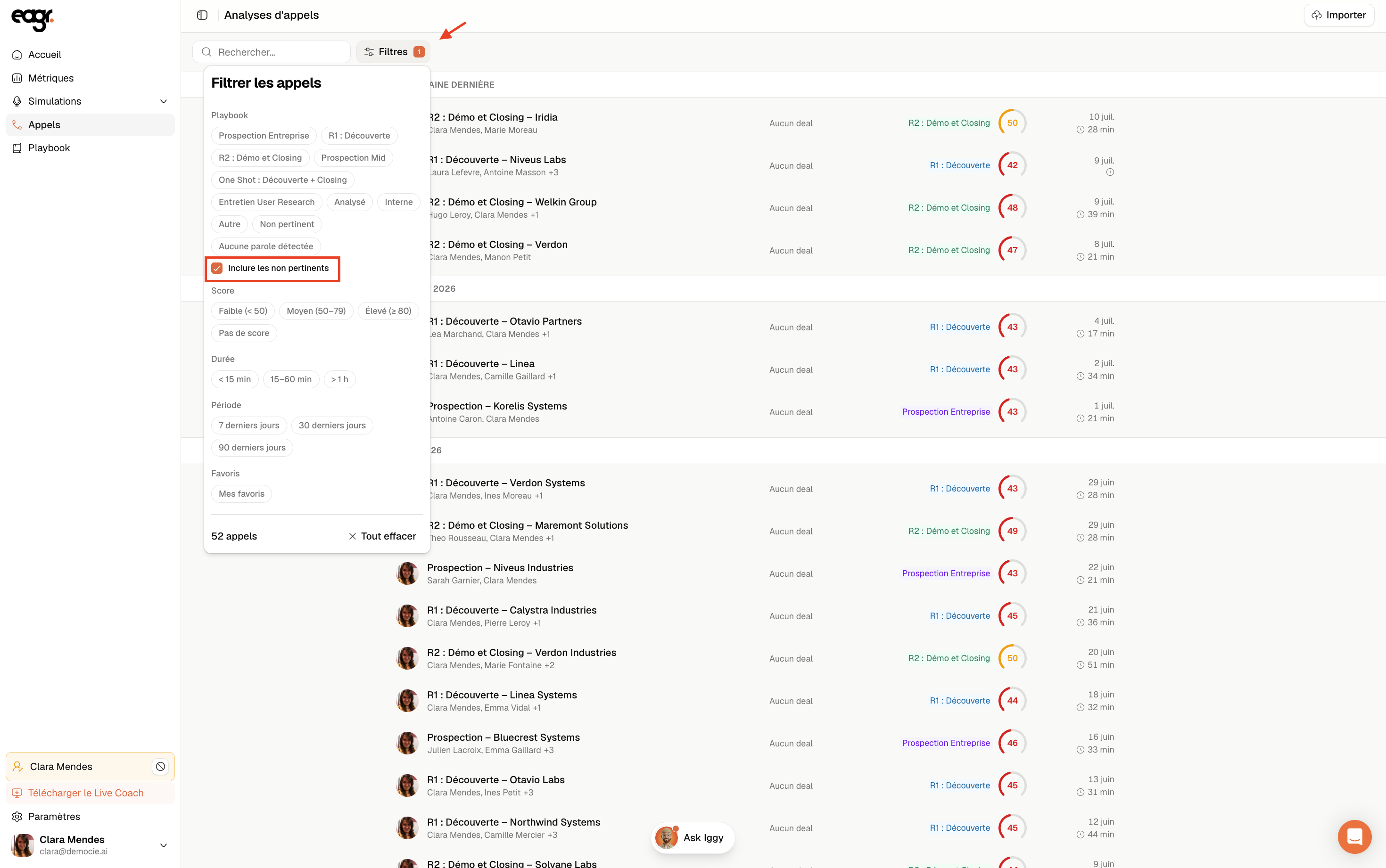Select the Prospection Entreprise playbook chip
The width and height of the screenshot is (1386, 868).
coord(264,136)
